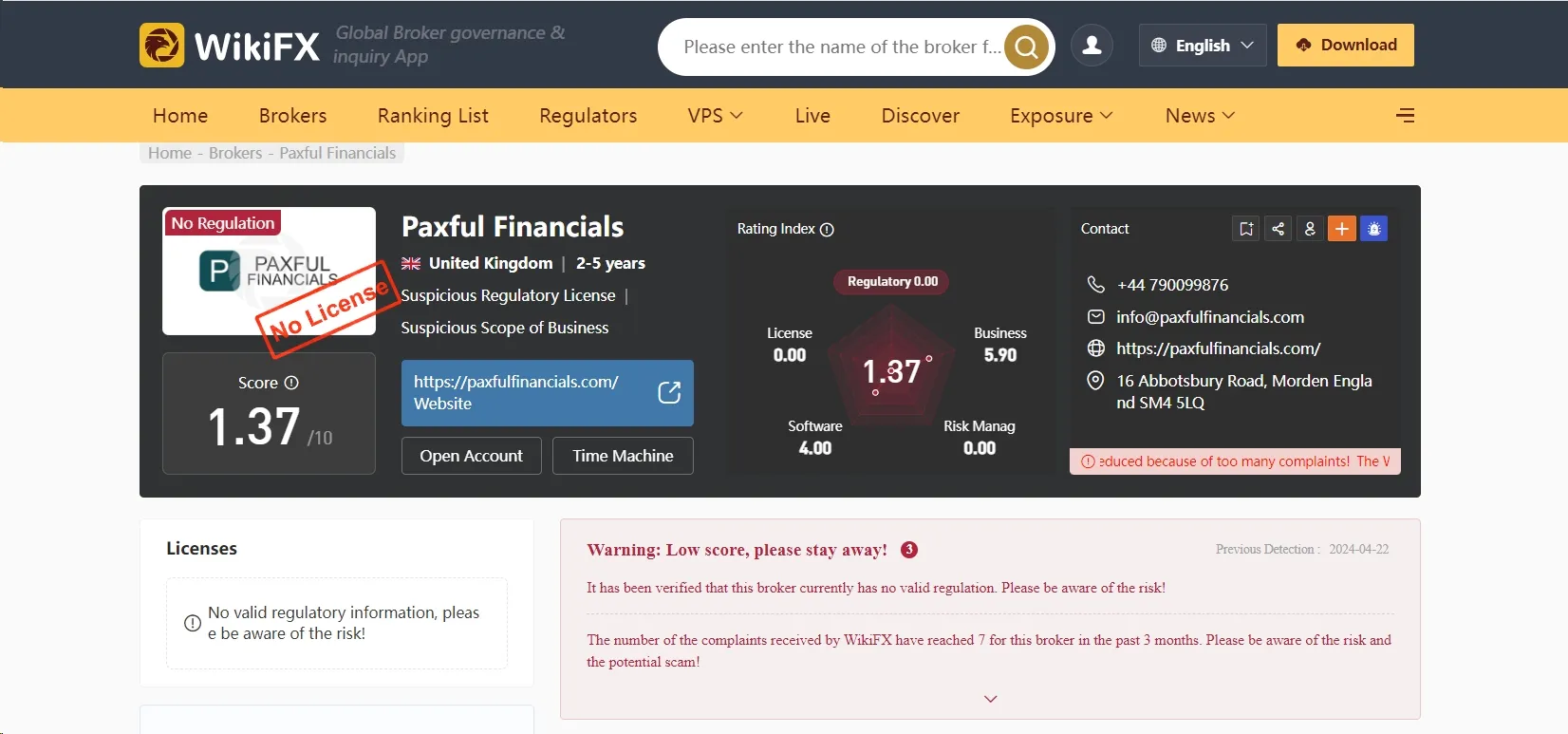Click the envelope icon beside the email

[1095, 317]
